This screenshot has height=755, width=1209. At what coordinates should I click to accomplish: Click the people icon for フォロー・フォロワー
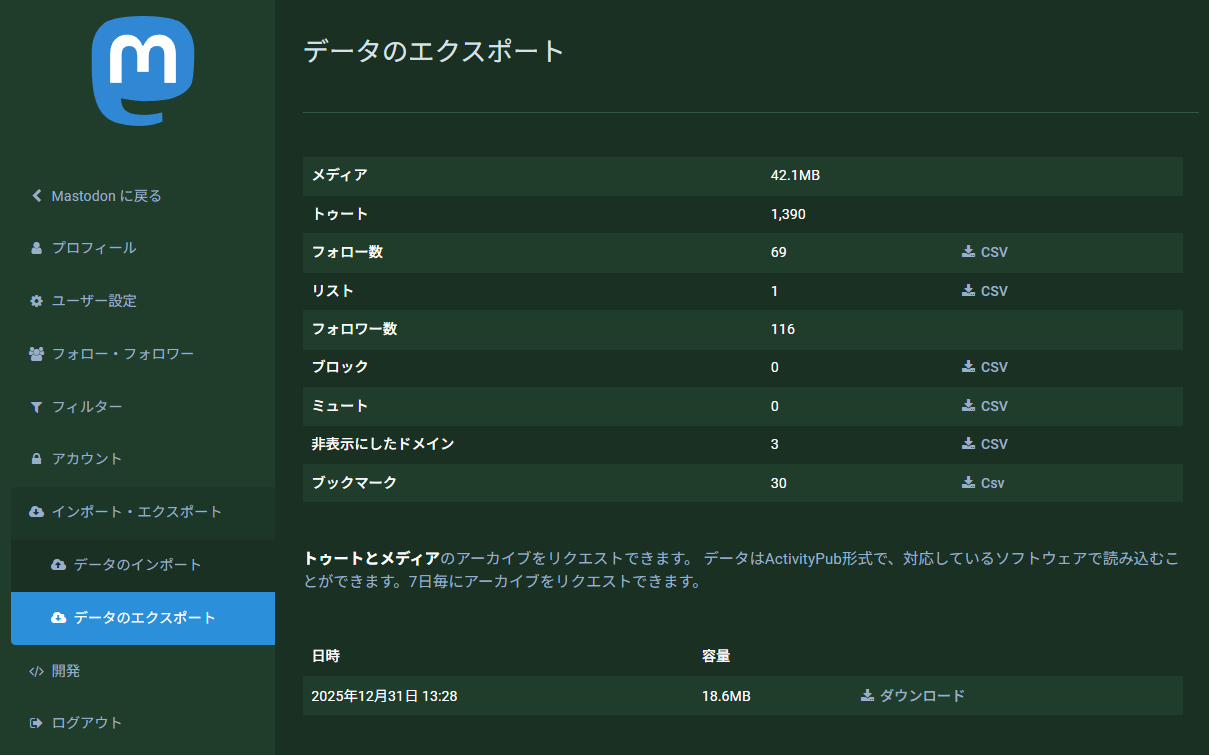[37, 354]
